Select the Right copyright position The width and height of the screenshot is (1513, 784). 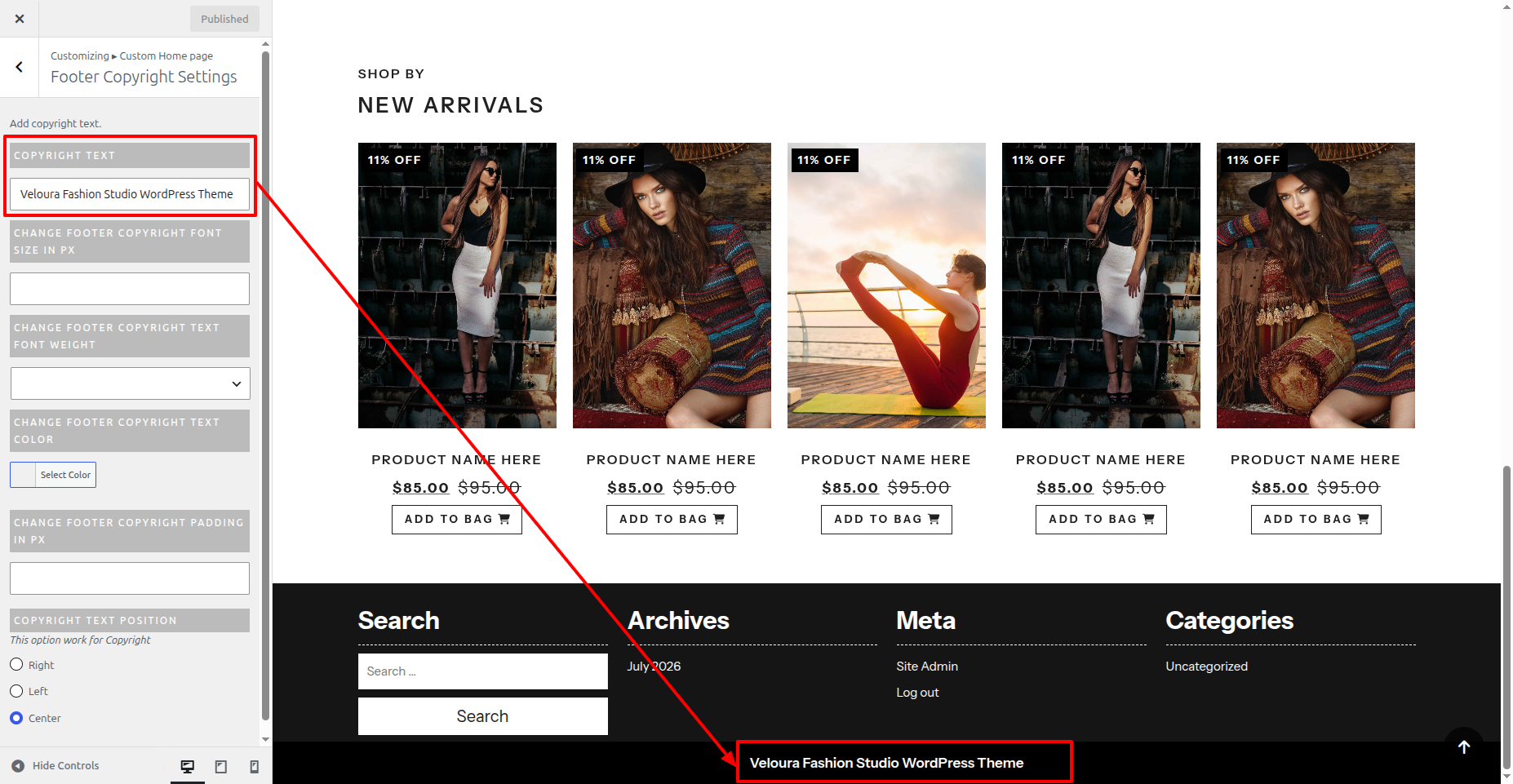16,665
